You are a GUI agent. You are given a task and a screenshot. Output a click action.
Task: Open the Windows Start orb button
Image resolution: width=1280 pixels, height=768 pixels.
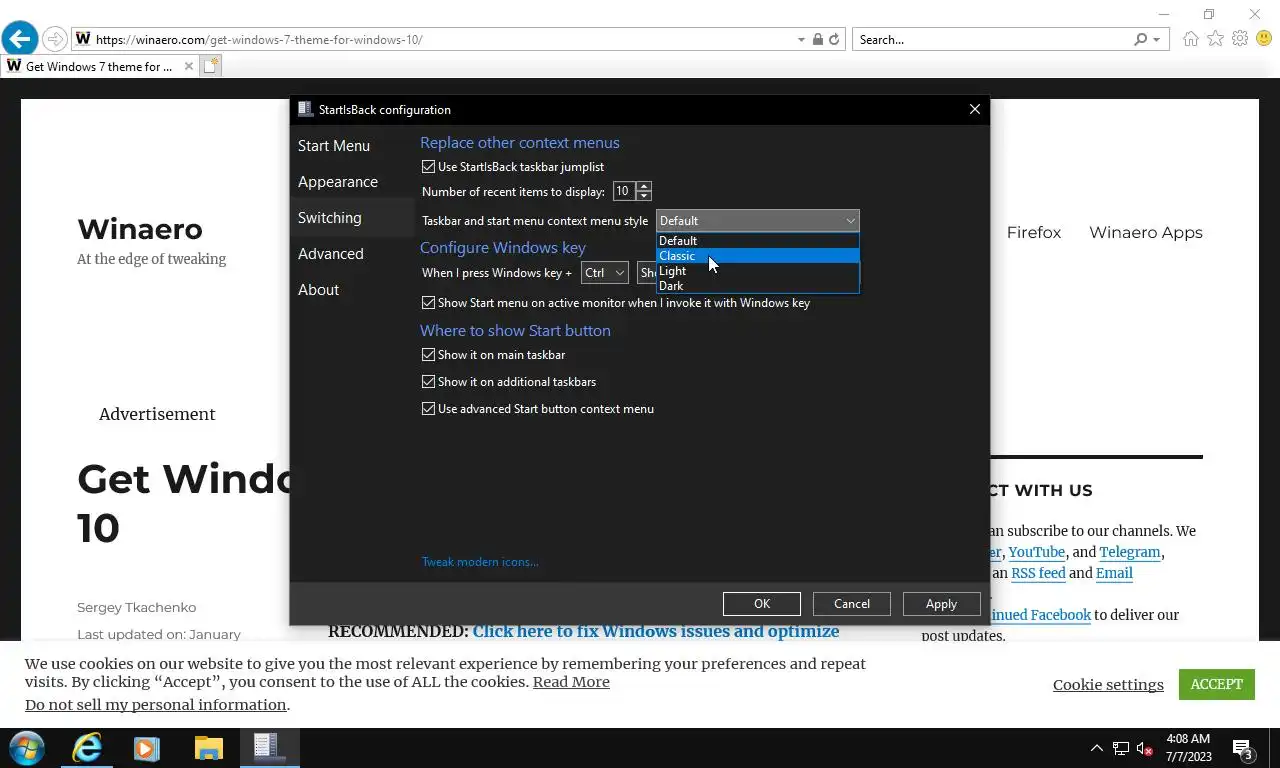pyautogui.click(x=26, y=748)
